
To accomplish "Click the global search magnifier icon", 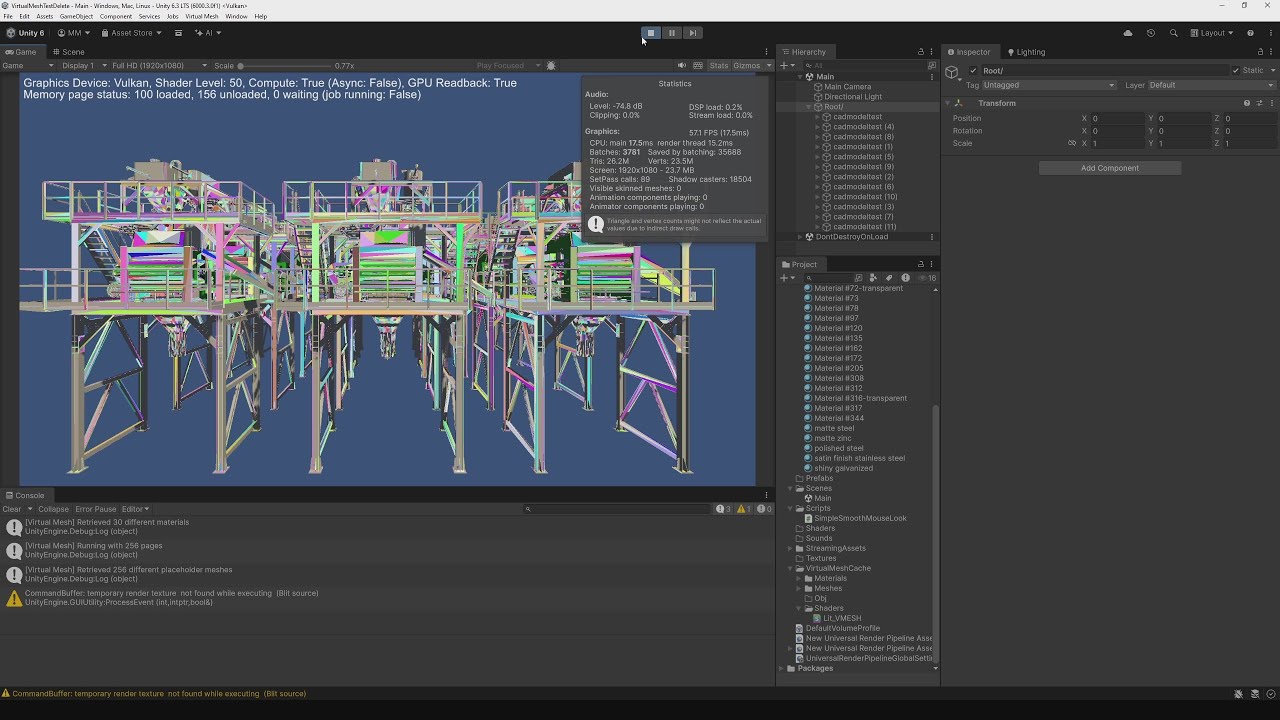I will coord(1174,33).
